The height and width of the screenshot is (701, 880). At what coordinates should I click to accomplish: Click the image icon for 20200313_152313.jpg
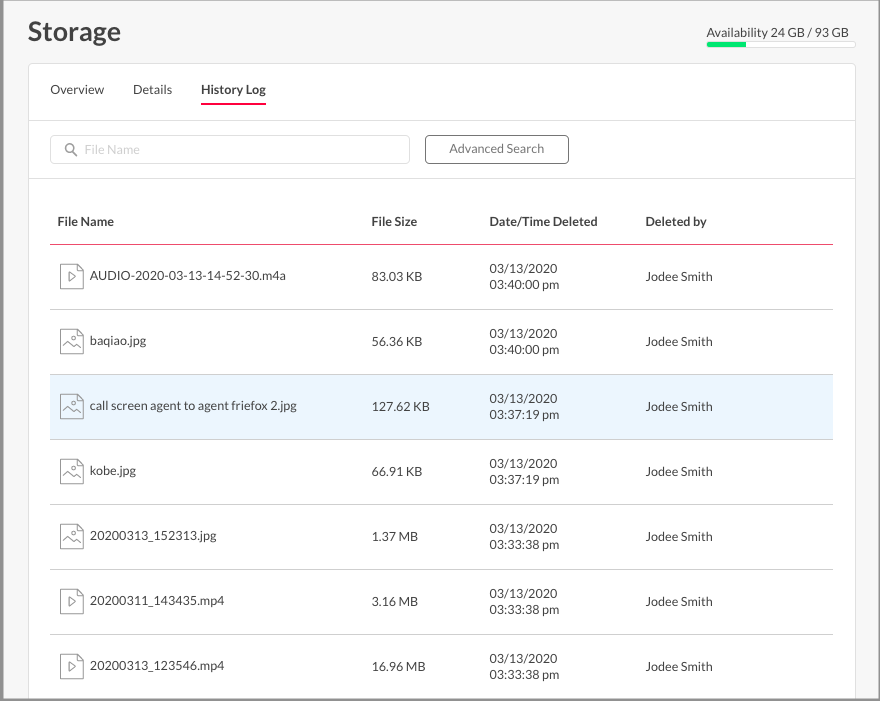point(72,537)
